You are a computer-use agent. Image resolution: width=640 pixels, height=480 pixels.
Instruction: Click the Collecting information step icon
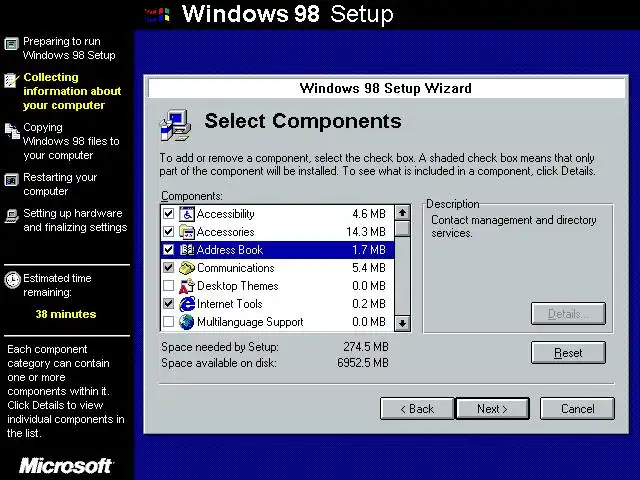coord(11,80)
